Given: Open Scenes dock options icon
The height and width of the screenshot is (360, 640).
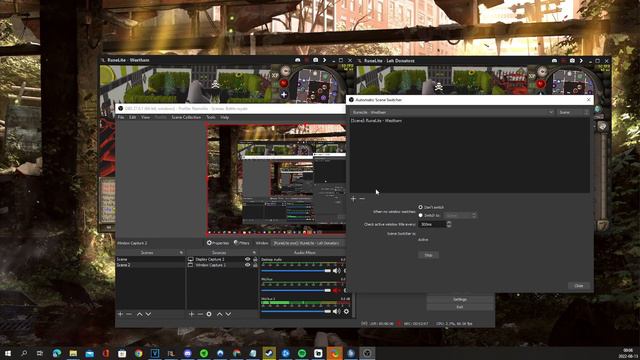Looking at the screenshot, I should 181,253.
